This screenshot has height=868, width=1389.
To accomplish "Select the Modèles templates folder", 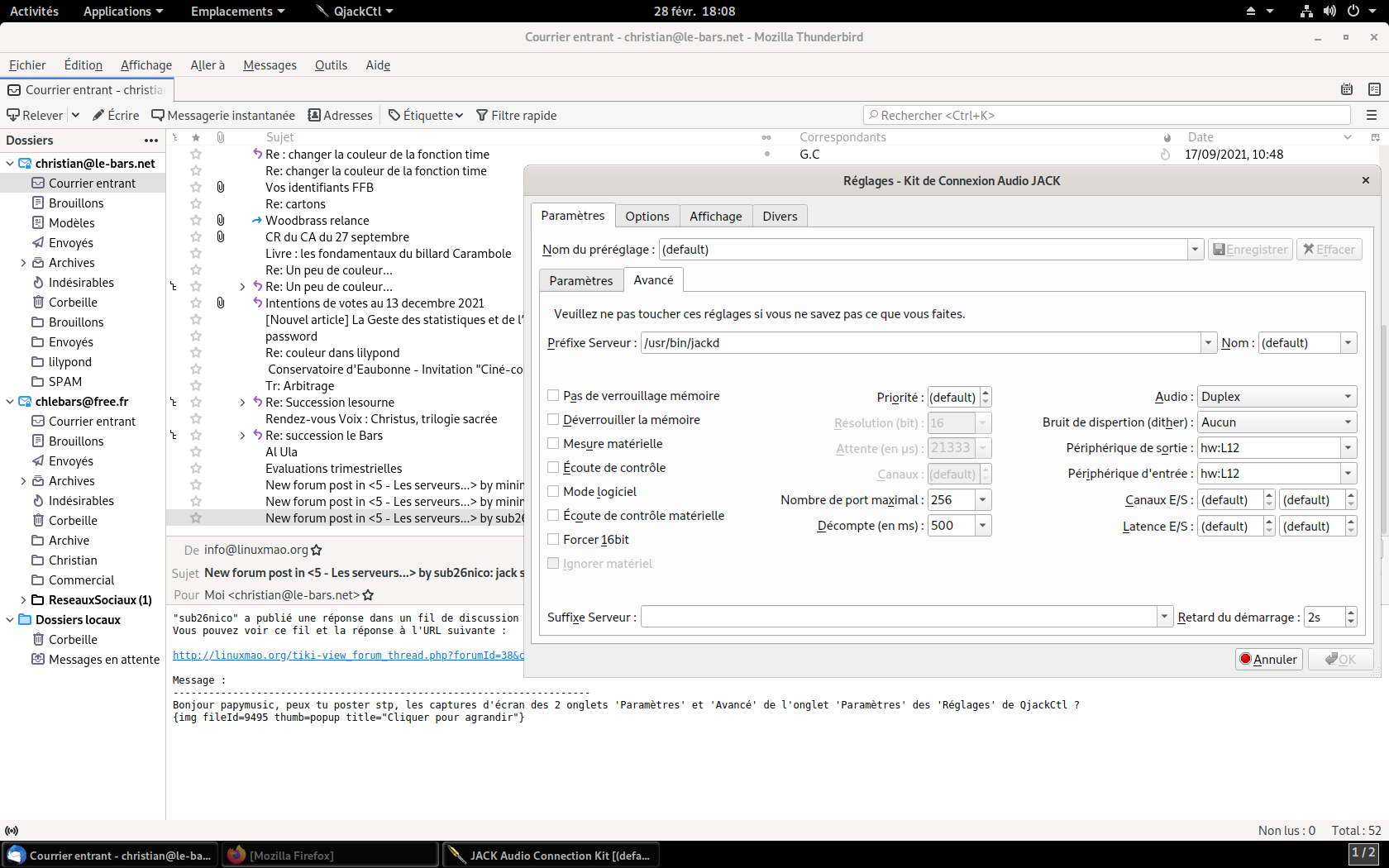I will click(x=71, y=223).
